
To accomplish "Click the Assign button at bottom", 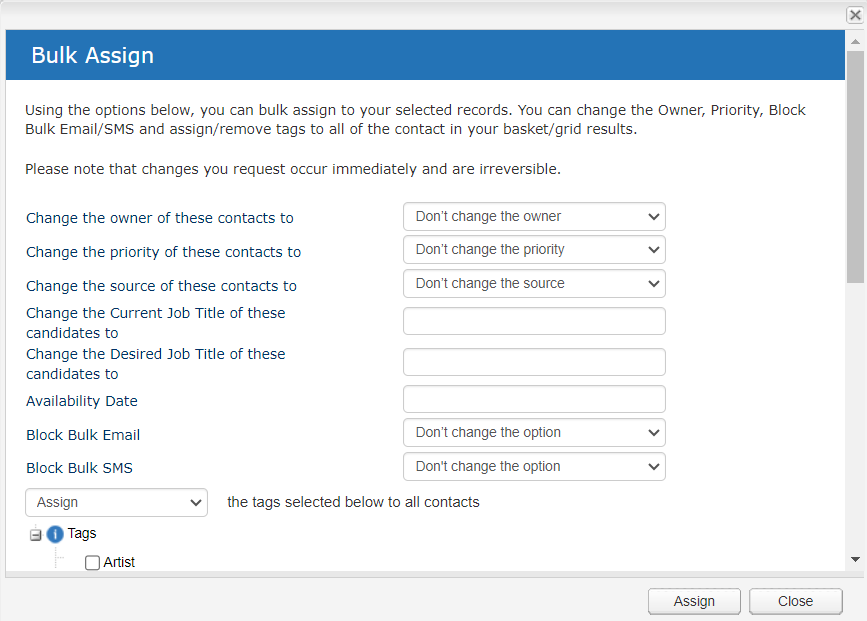I will pos(694,601).
